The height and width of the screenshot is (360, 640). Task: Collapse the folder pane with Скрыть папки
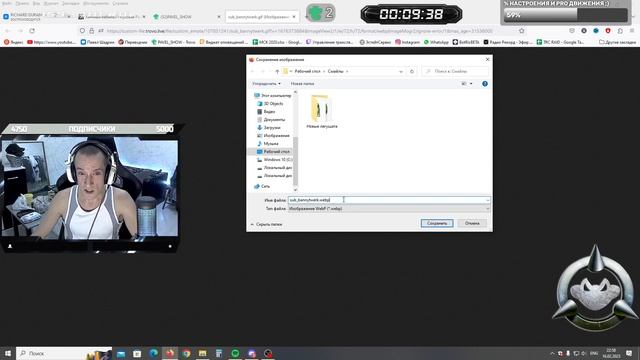[266, 224]
